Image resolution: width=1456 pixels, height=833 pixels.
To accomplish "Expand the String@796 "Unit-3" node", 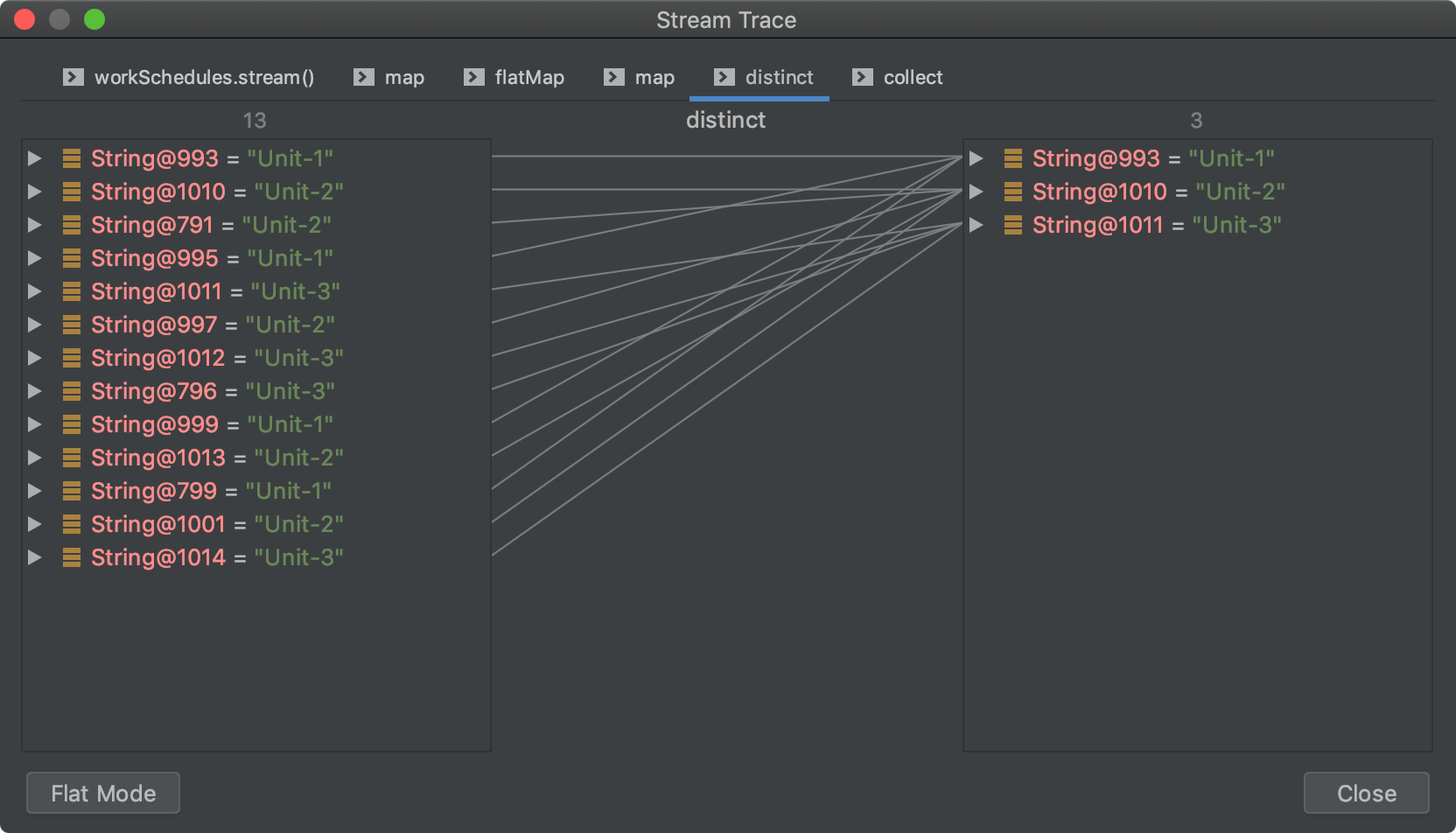I will click(x=35, y=391).
